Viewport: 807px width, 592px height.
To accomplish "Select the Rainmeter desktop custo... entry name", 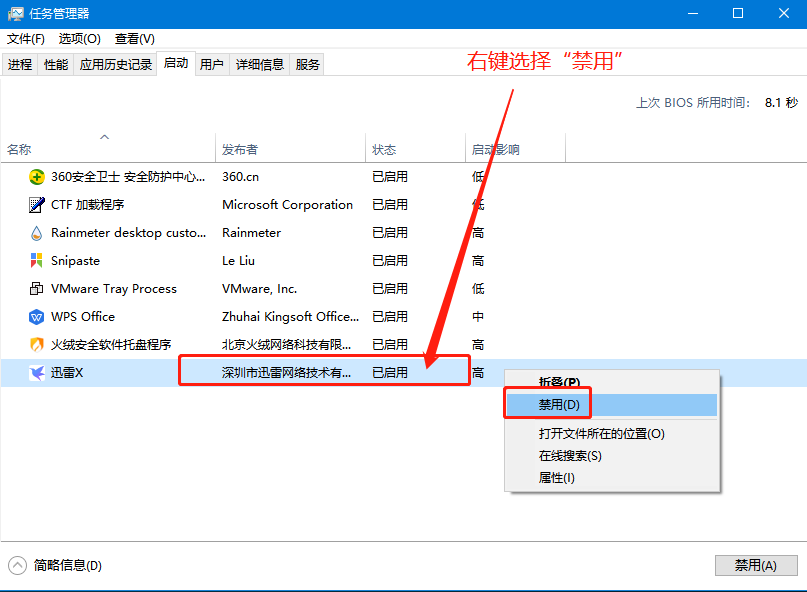I will click(128, 233).
